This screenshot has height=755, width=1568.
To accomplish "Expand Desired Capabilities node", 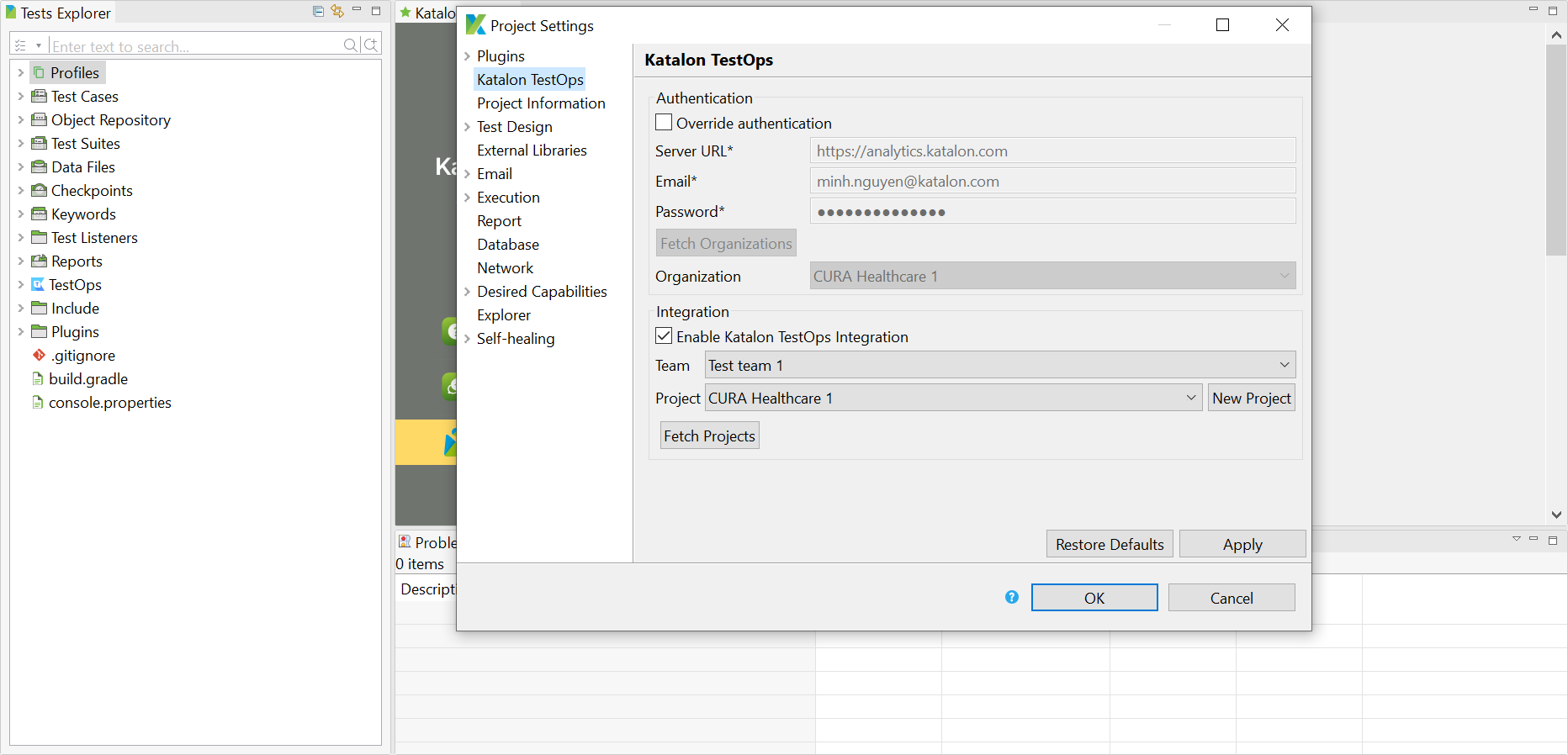I will pyautogui.click(x=468, y=292).
